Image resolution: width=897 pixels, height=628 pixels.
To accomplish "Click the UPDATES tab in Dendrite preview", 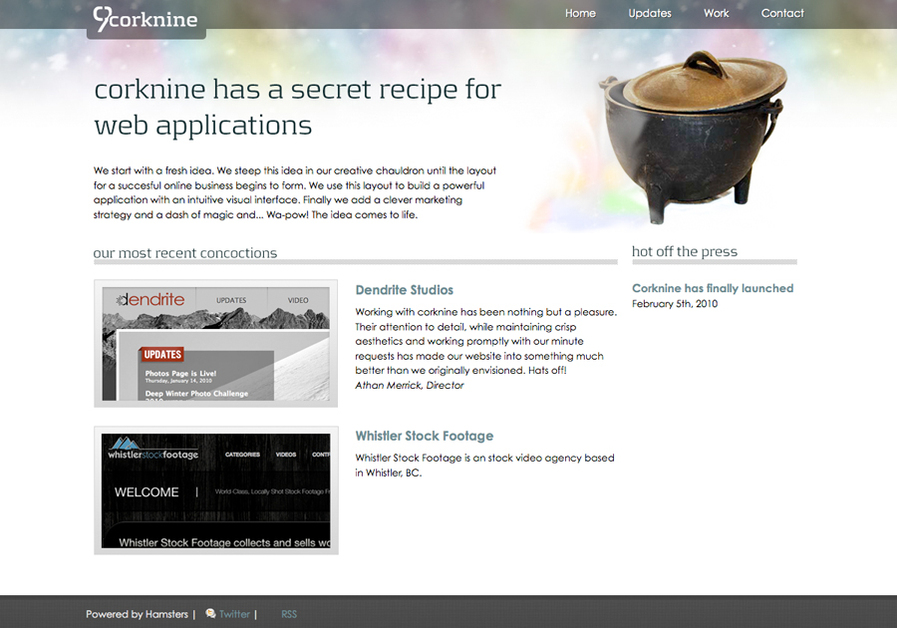I will 230,299.
